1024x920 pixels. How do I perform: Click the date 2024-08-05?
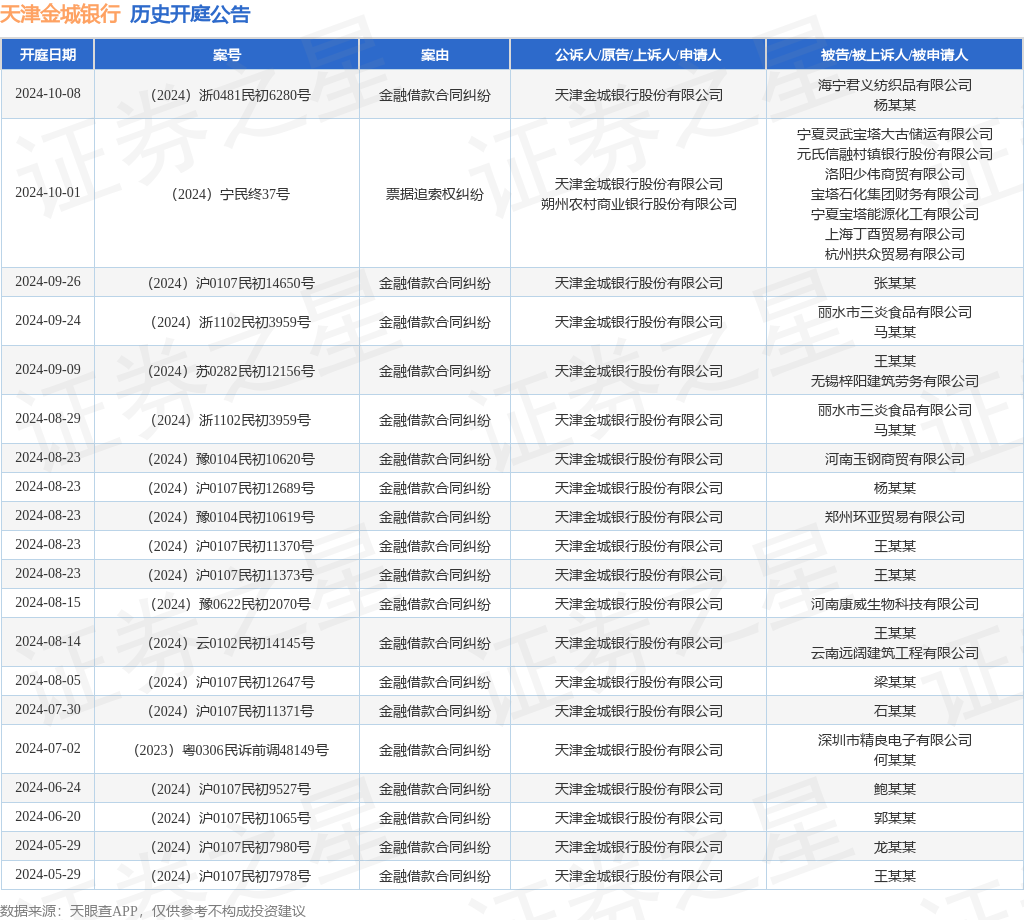(x=48, y=681)
